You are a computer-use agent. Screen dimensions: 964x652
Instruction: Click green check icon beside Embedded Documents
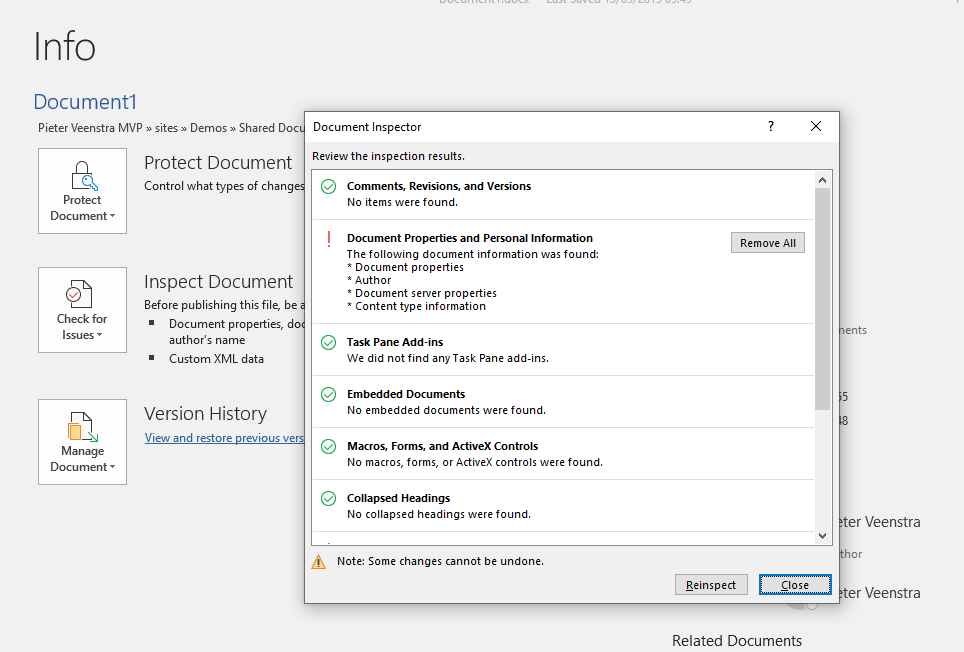[329, 395]
